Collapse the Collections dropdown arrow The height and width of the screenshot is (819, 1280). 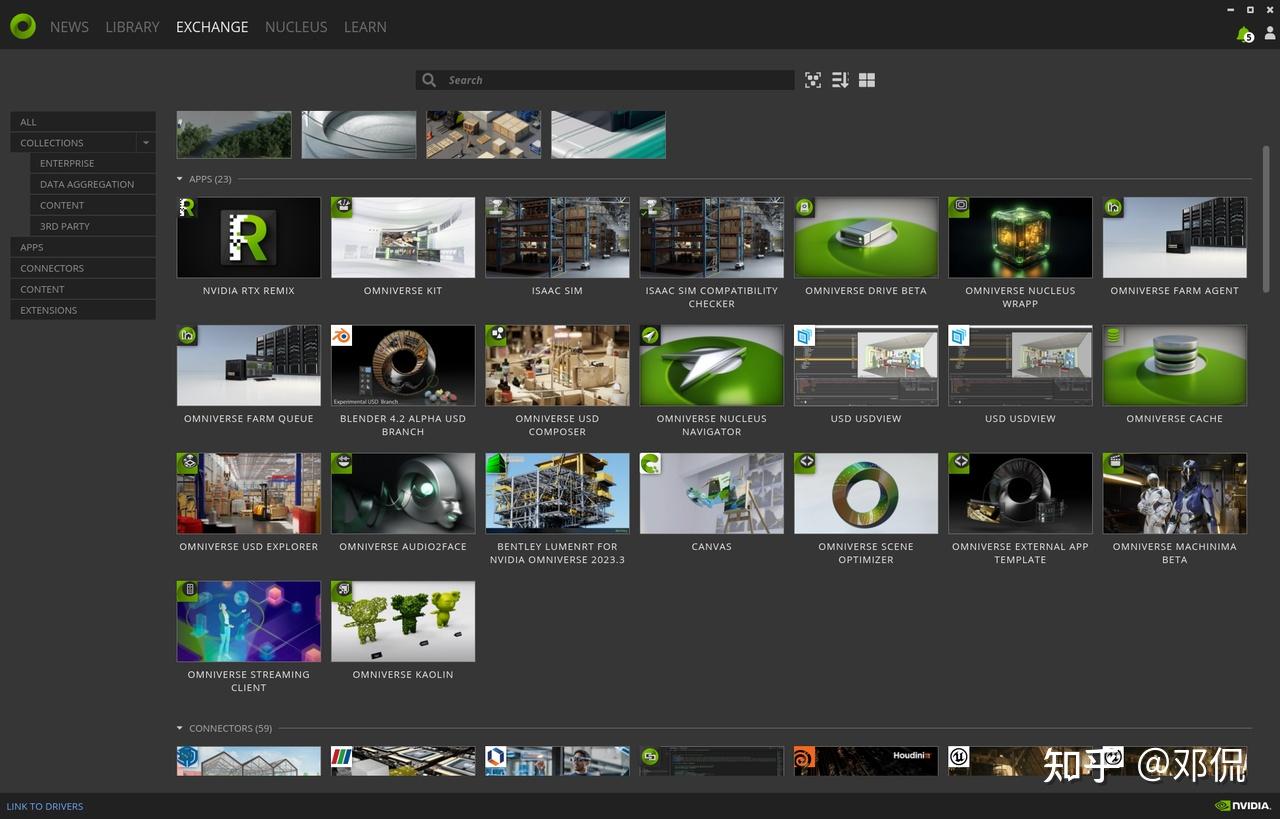pyautogui.click(x=146, y=143)
